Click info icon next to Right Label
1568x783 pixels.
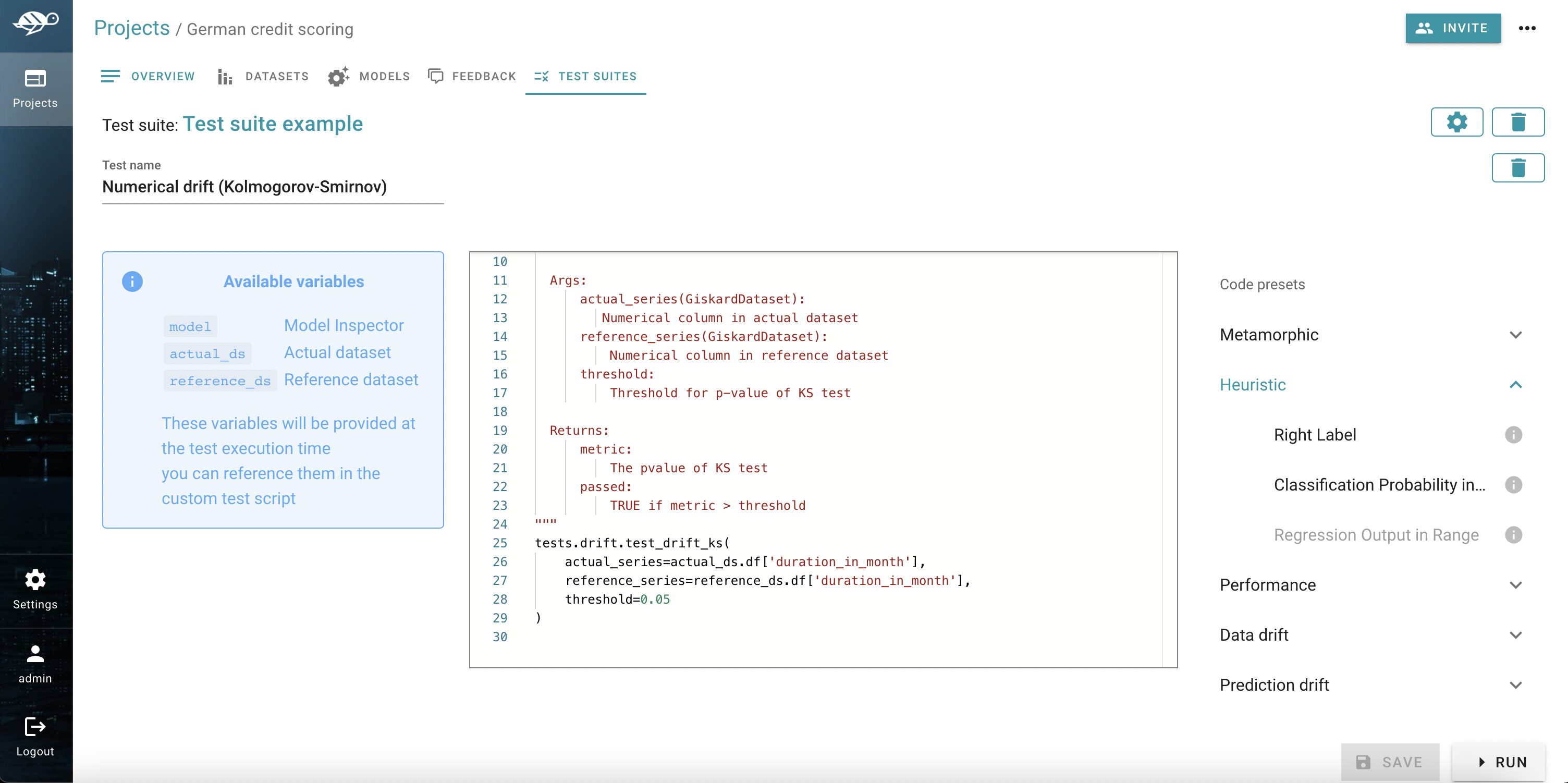coord(1513,435)
